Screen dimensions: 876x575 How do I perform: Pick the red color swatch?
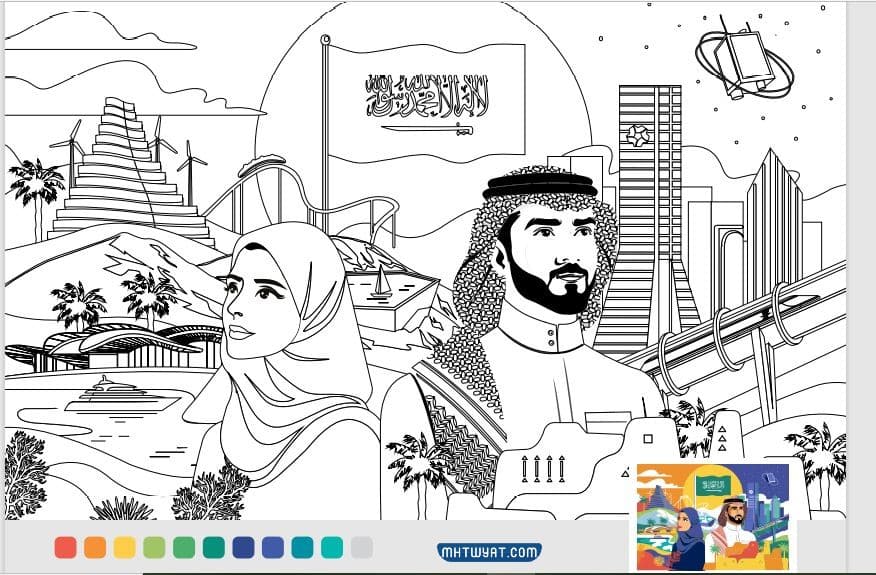pyautogui.click(x=65, y=548)
